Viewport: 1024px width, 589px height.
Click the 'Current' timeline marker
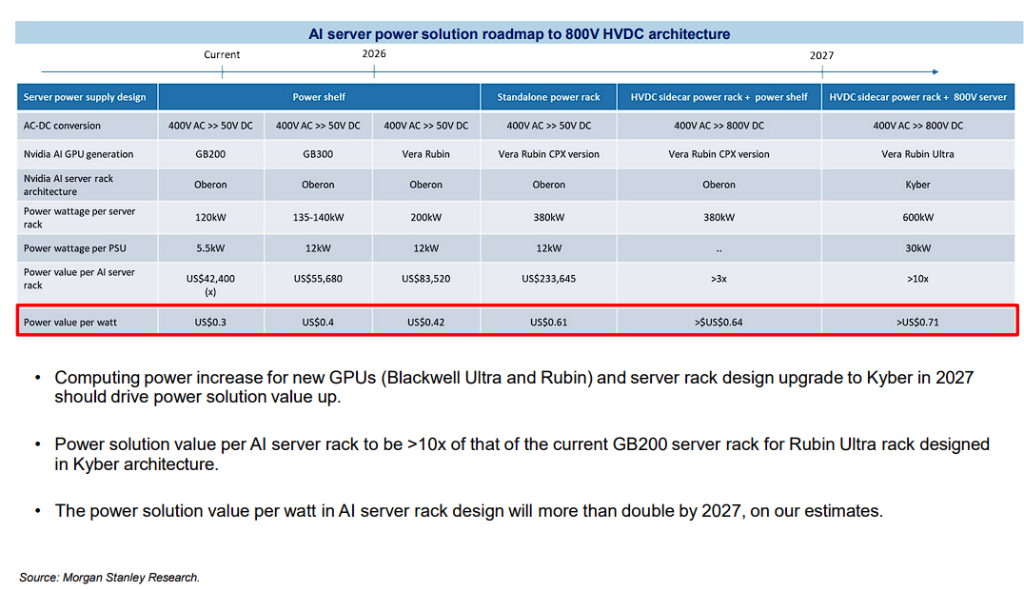point(222,55)
